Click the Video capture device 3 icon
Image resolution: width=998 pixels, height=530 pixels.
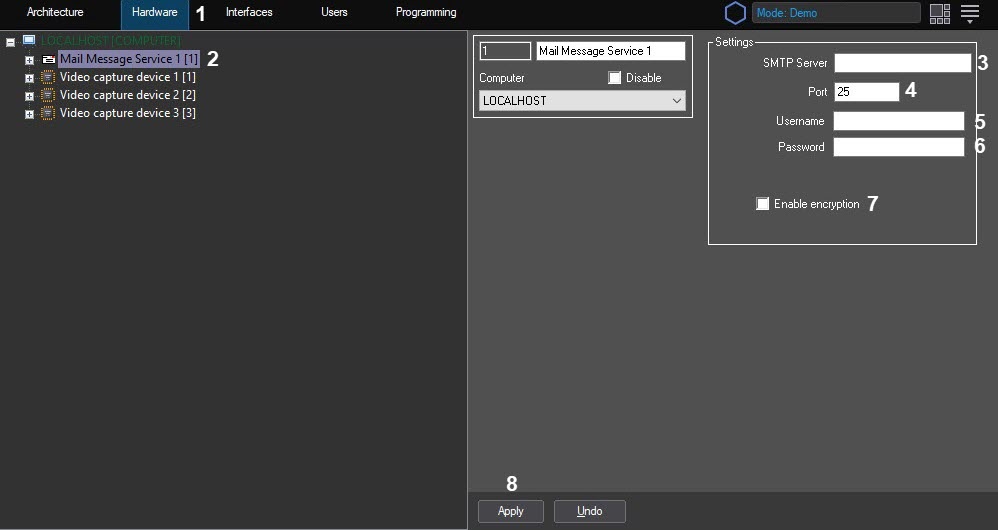(48, 113)
